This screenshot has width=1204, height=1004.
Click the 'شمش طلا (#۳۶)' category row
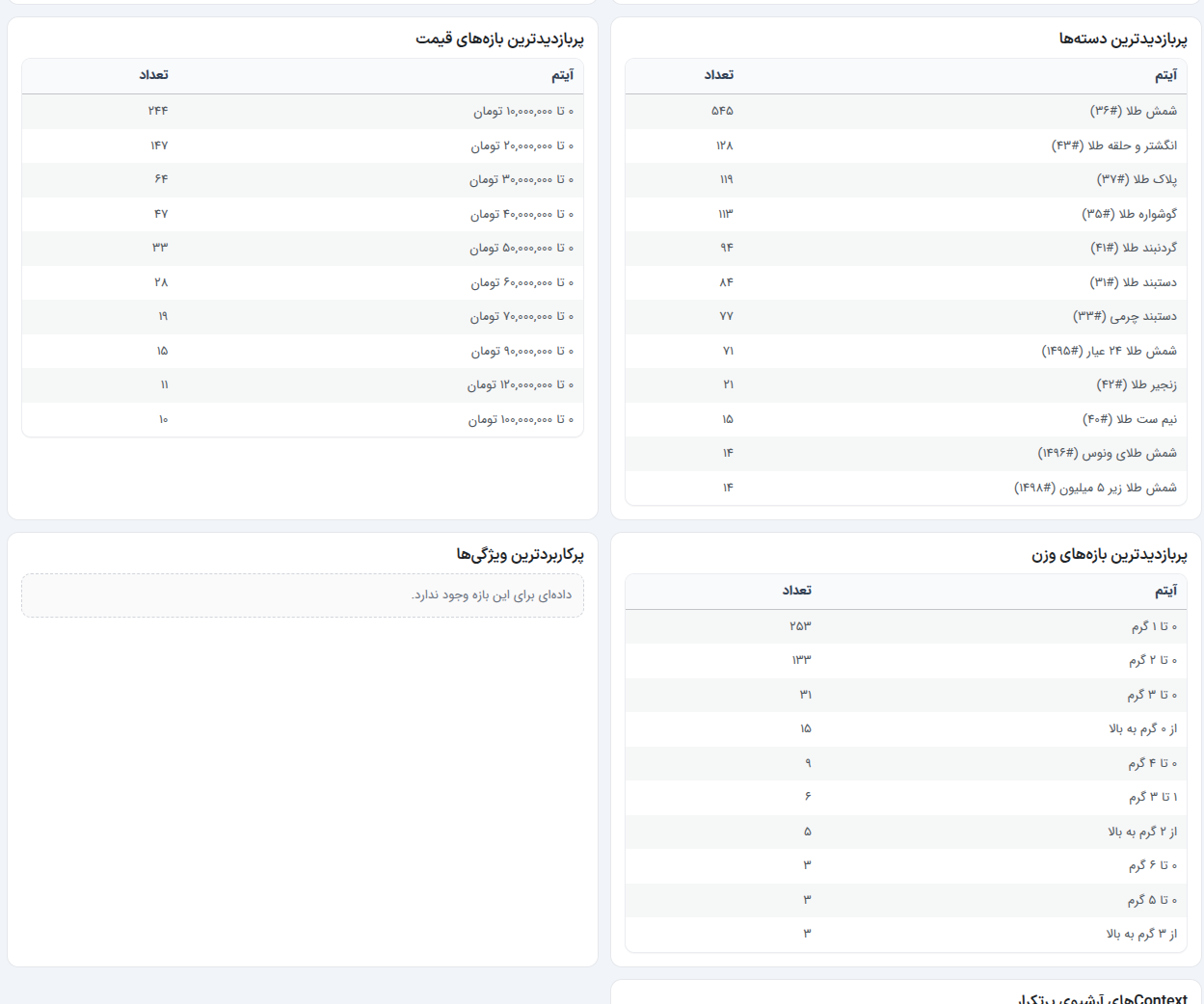(906, 111)
